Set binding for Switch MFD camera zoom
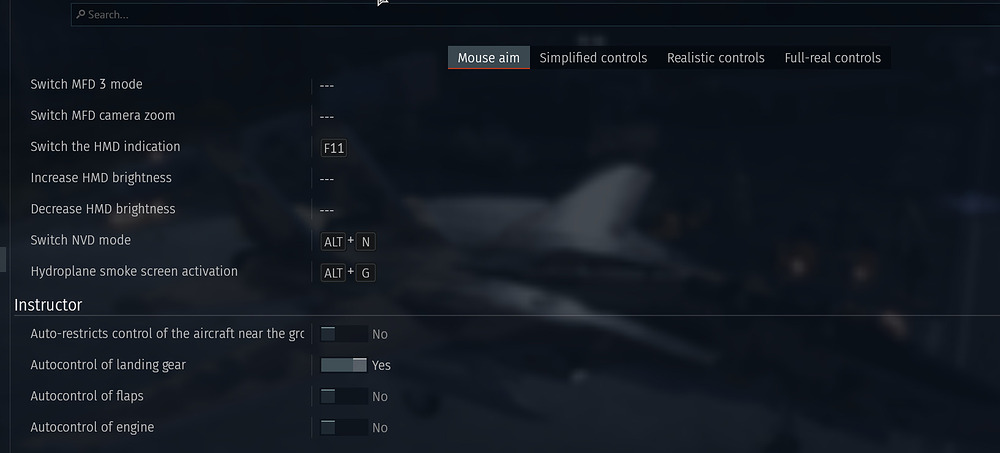The width and height of the screenshot is (1000, 453). click(327, 117)
